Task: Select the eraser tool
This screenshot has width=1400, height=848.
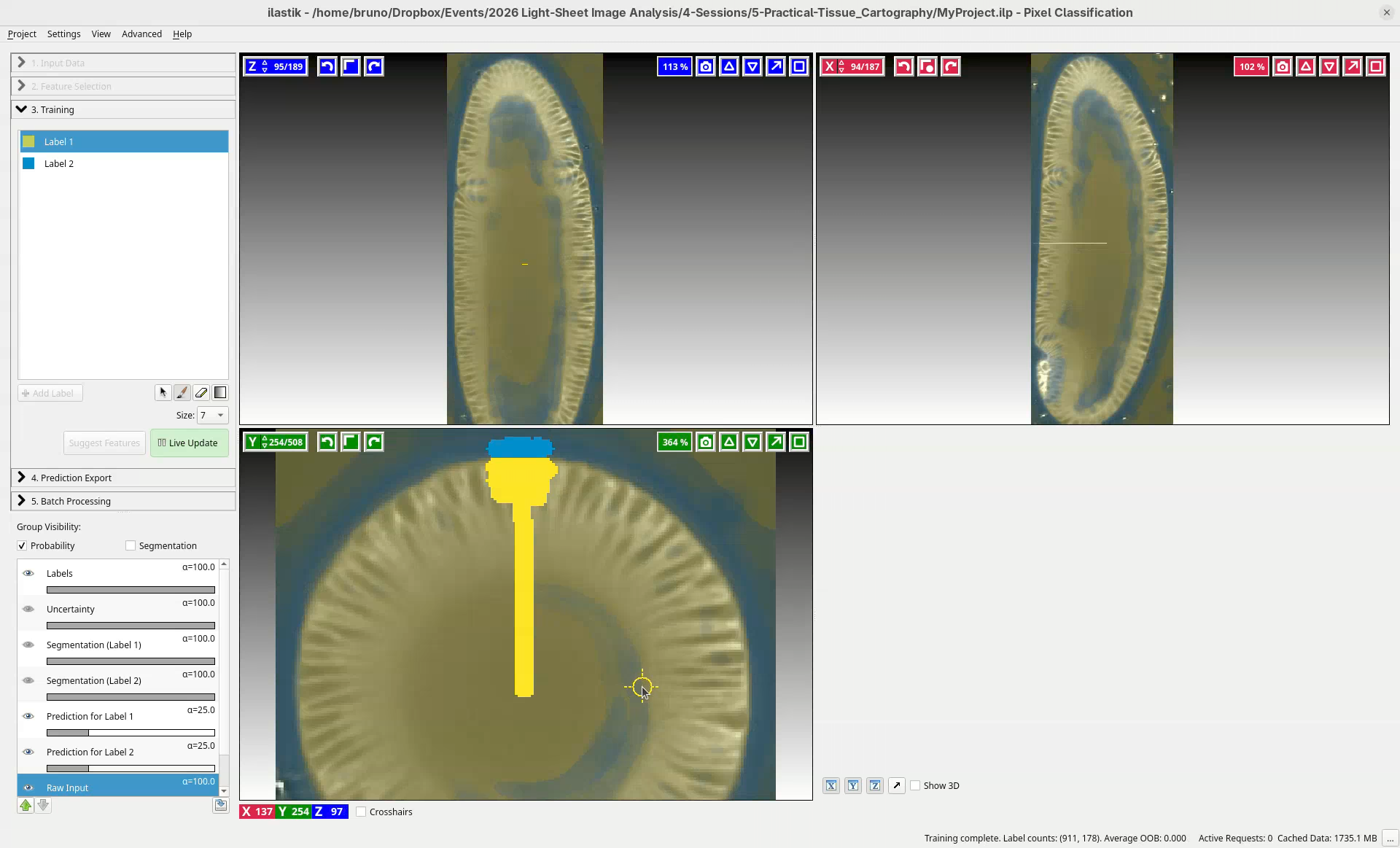Action: (x=201, y=393)
